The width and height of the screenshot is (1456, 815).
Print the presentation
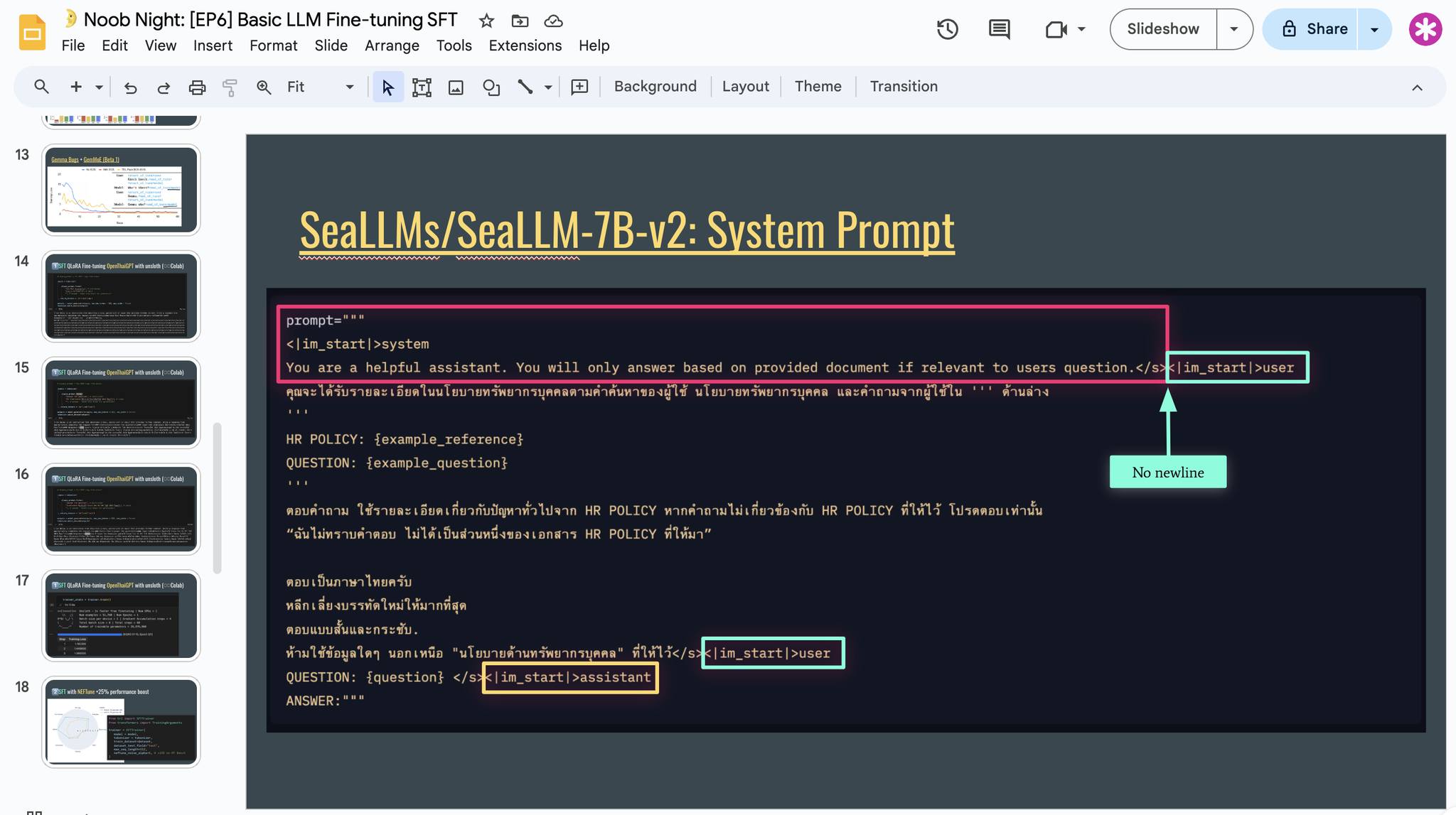pos(197,87)
